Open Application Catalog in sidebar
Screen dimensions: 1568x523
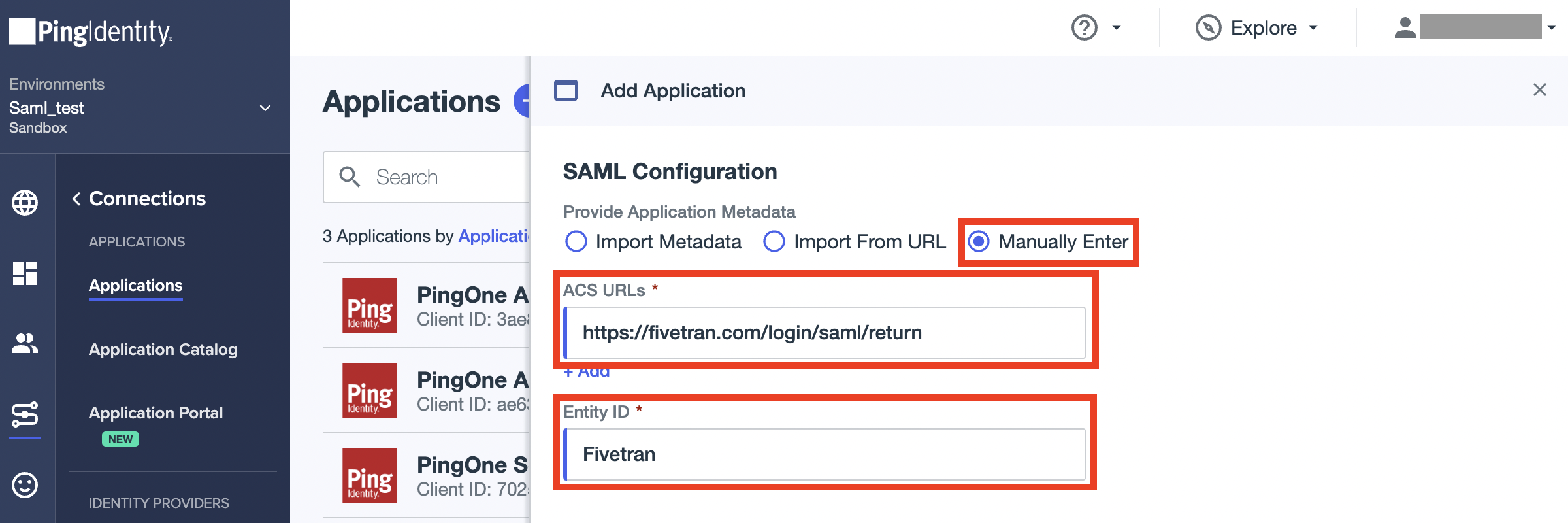pos(163,350)
